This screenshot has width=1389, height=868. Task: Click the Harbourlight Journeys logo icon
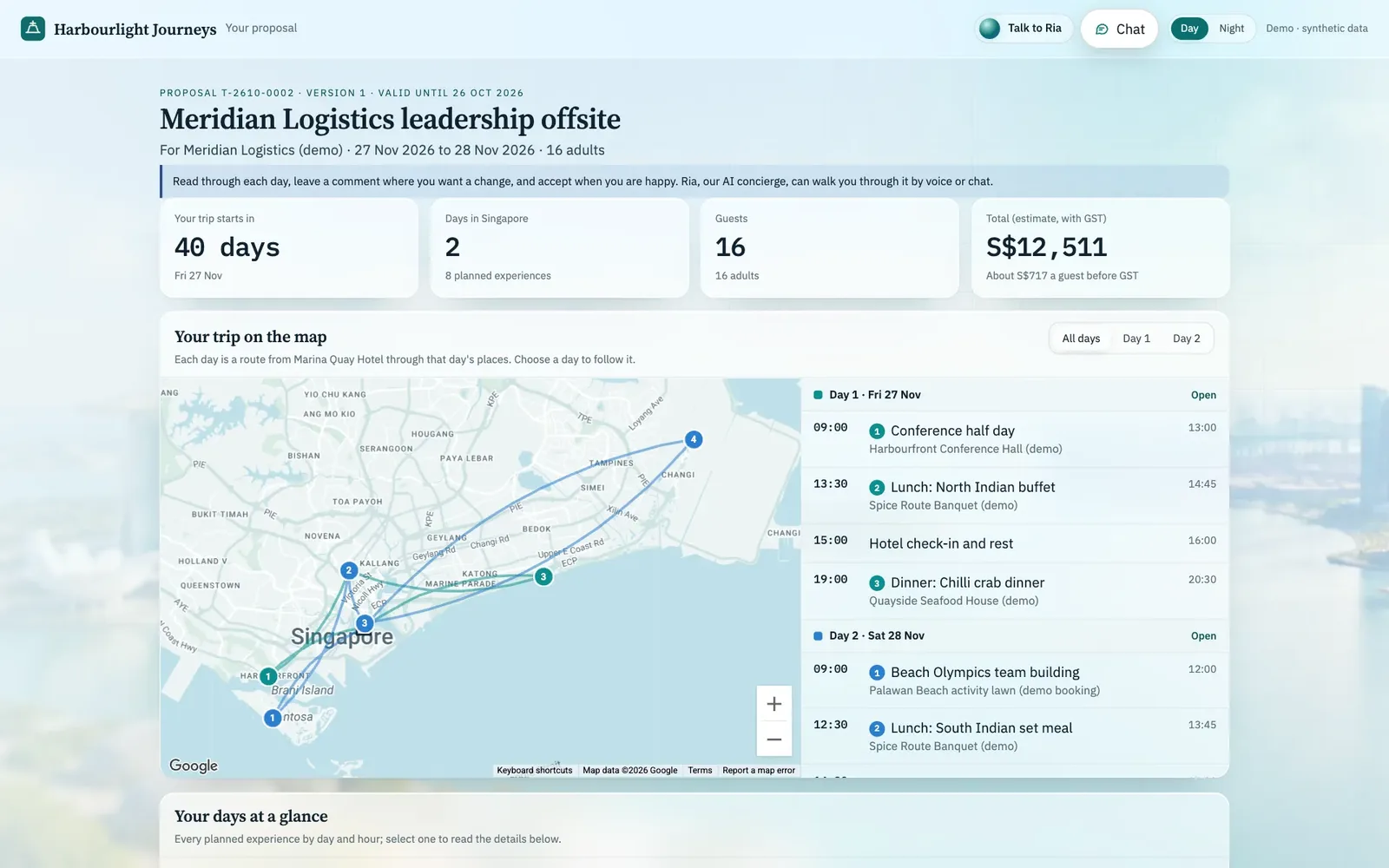point(33,29)
